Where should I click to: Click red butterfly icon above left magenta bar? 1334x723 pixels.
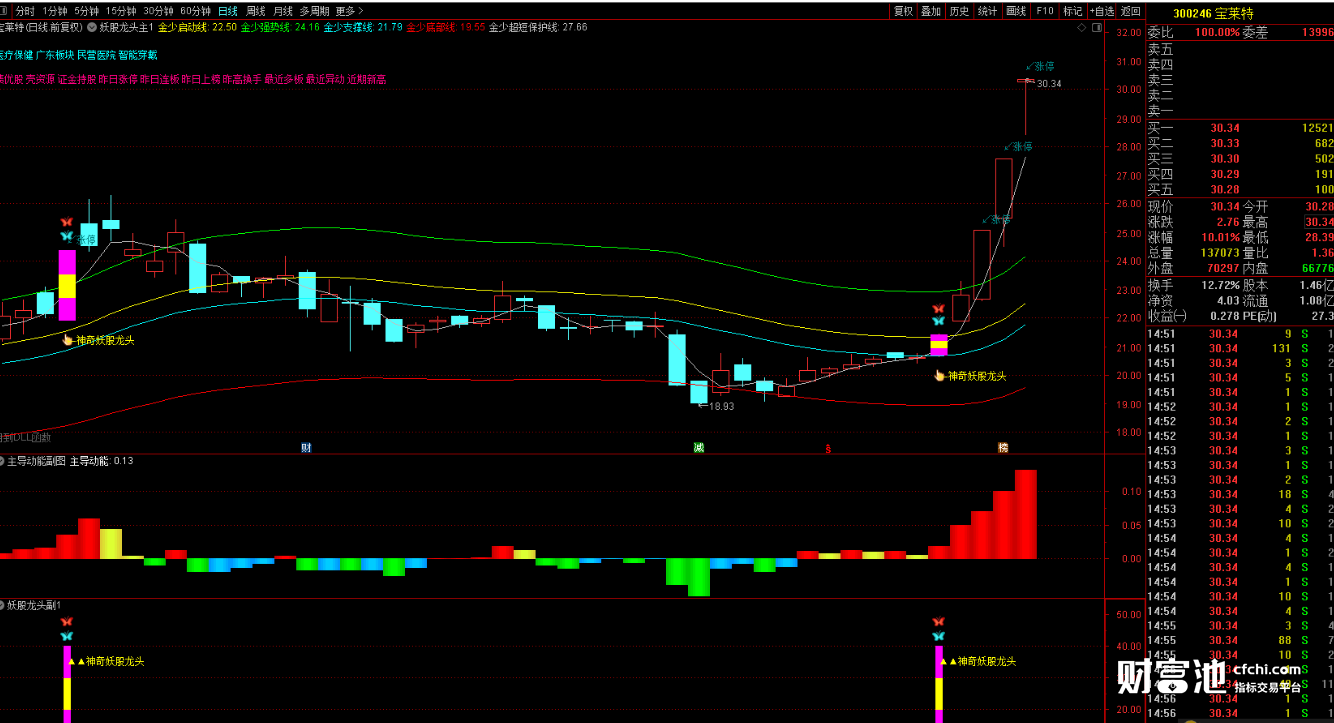tap(67, 223)
